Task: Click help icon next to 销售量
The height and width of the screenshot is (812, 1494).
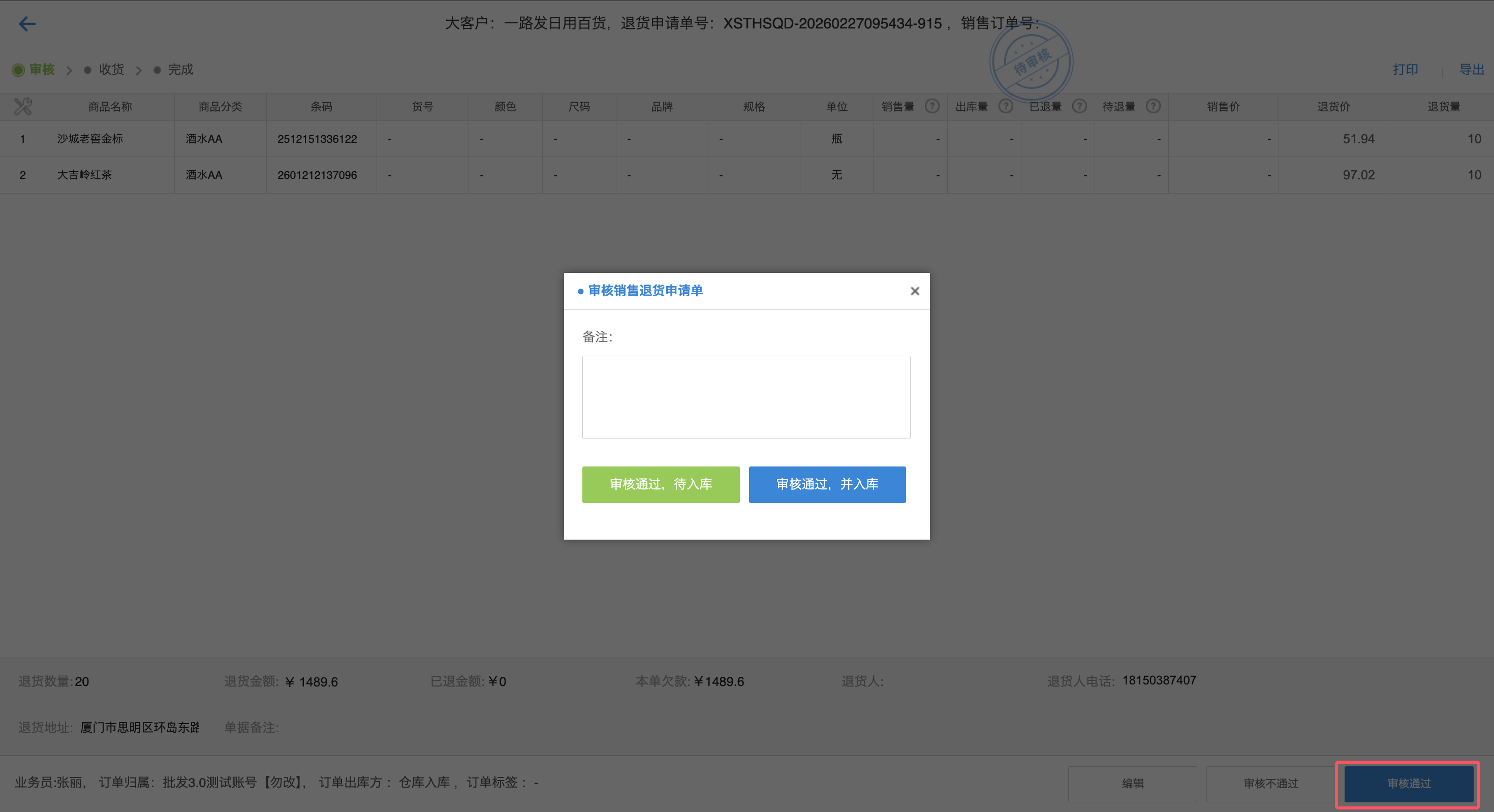Action: point(931,106)
